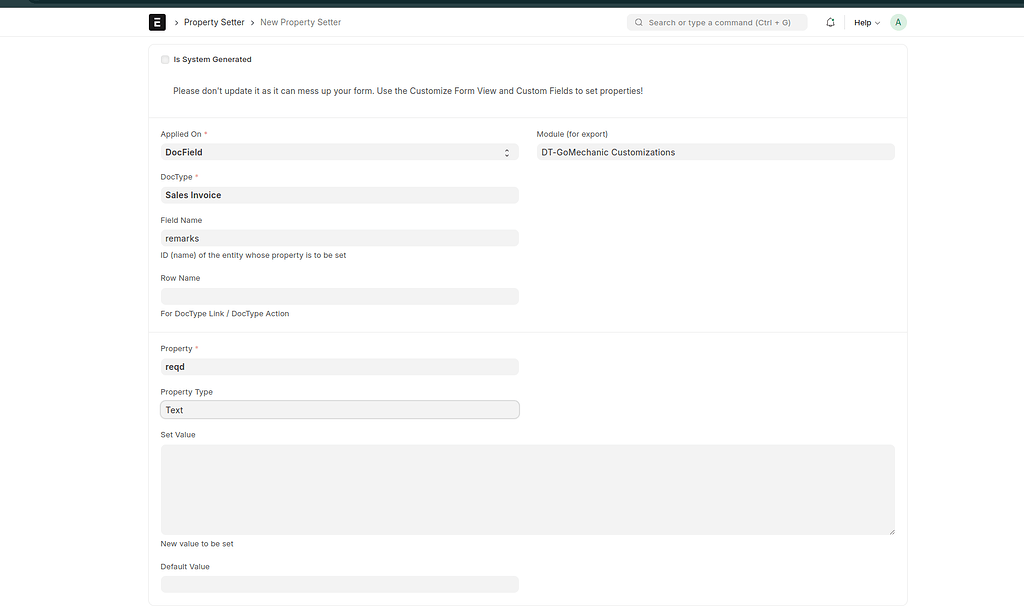1024x606 pixels.
Task: Click New Property Setter breadcrumb
Action: click(x=300, y=22)
